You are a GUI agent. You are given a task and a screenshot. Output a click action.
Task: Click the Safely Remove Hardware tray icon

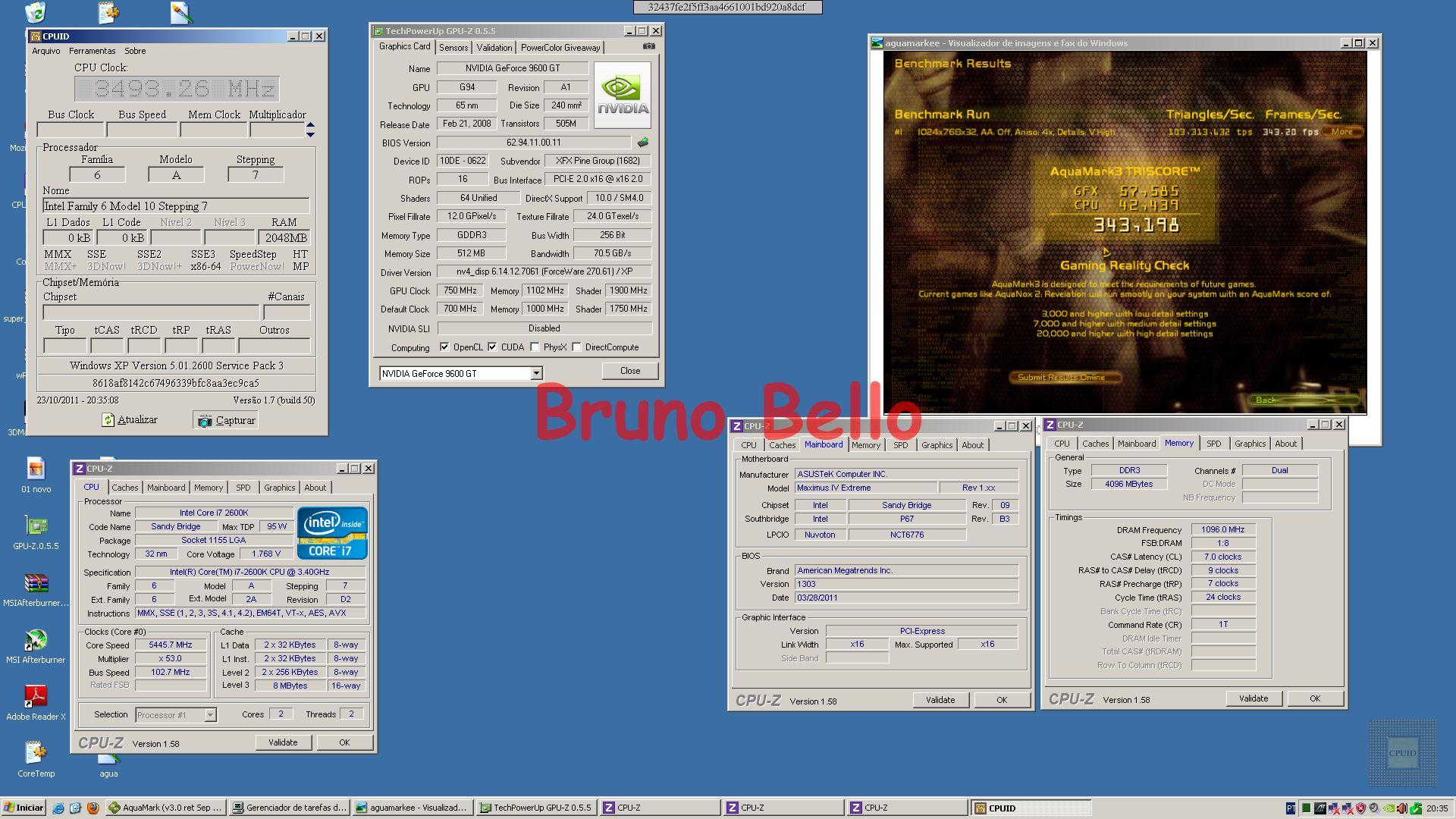click(x=1416, y=808)
